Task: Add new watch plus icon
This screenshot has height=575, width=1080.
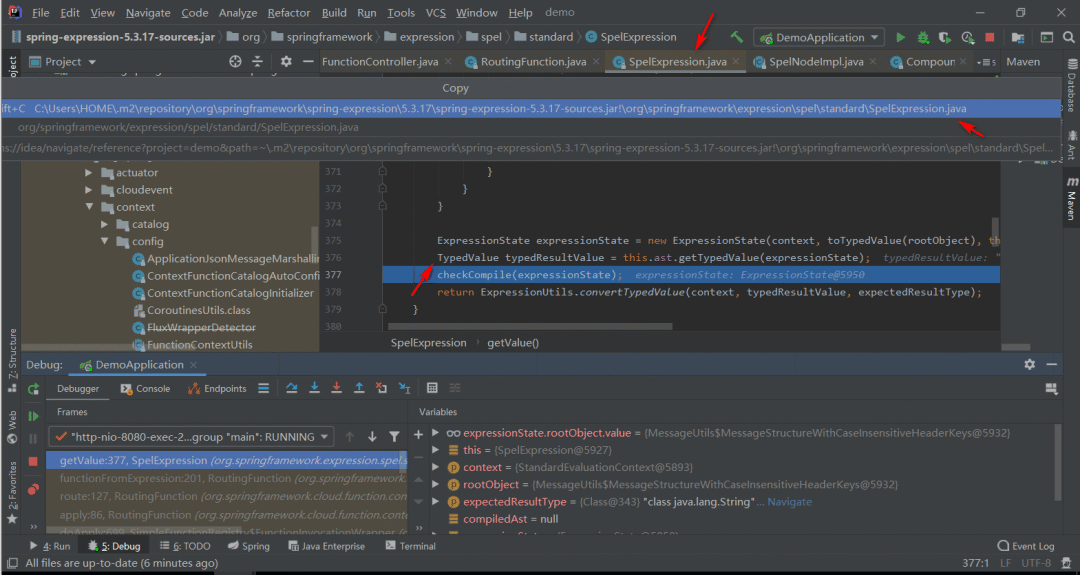Action: coord(418,435)
